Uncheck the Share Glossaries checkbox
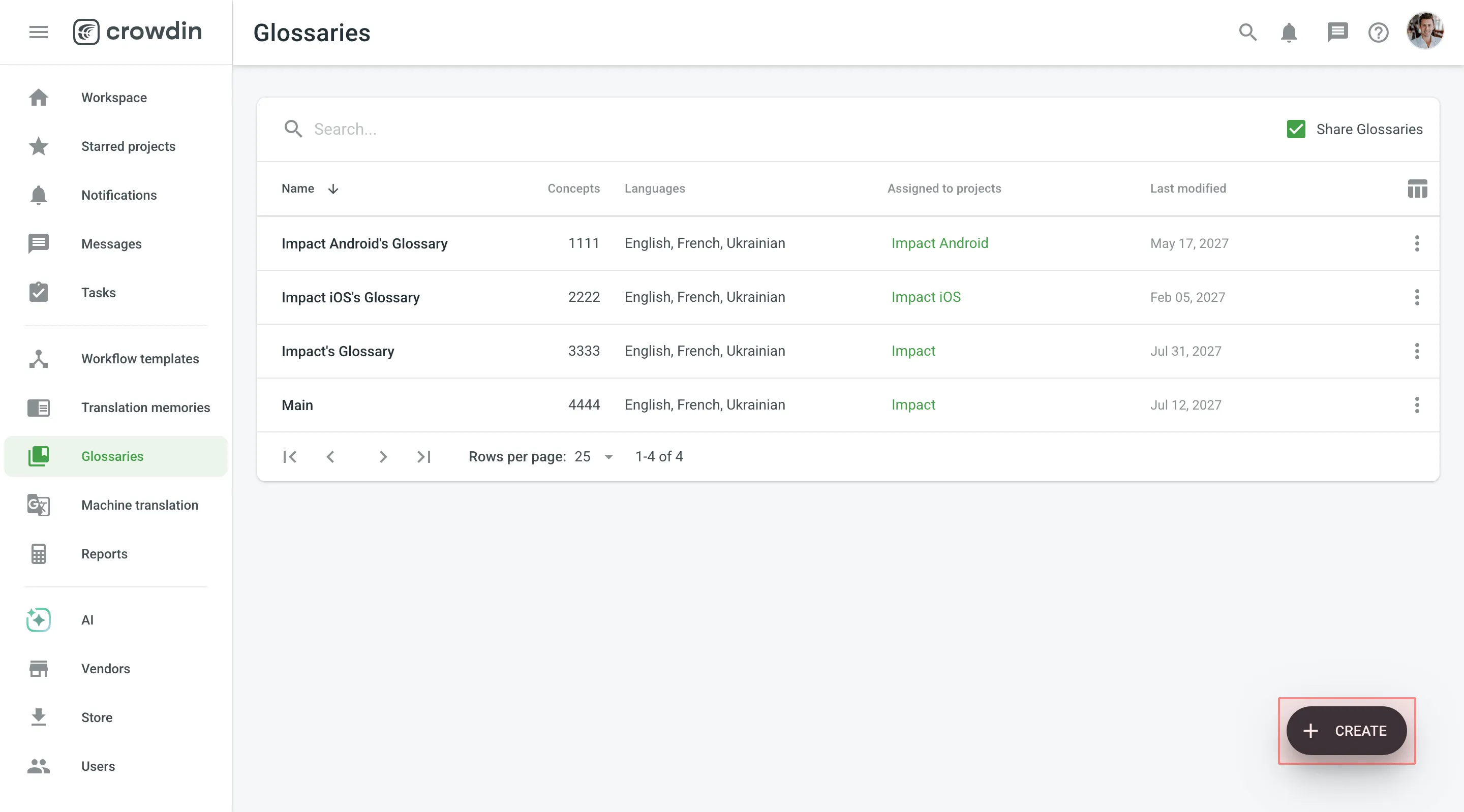Viewport: 1464px width, 812px height. (1296, 130)
